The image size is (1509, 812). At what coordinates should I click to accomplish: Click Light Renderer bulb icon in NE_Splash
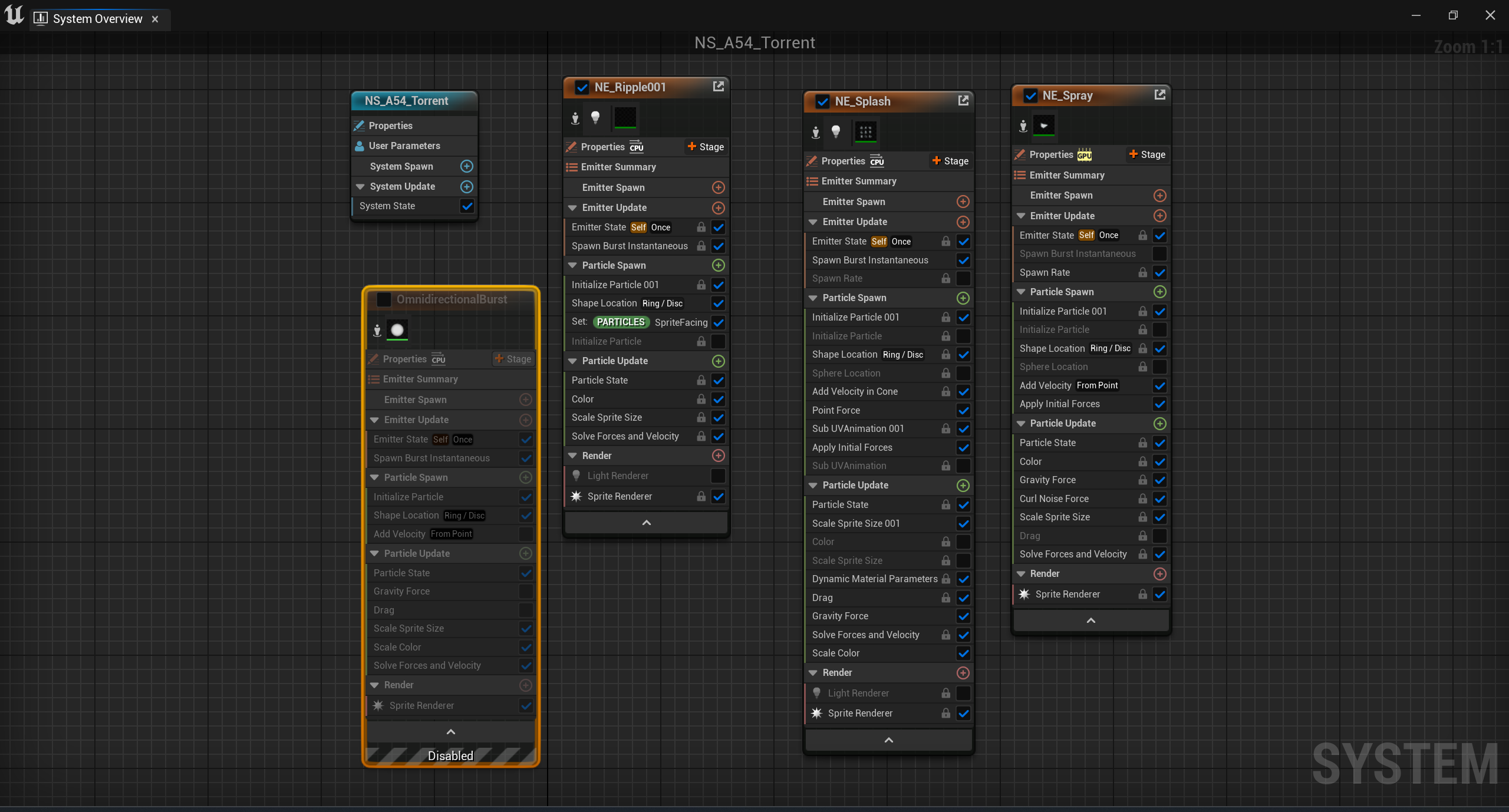(816, 693)
